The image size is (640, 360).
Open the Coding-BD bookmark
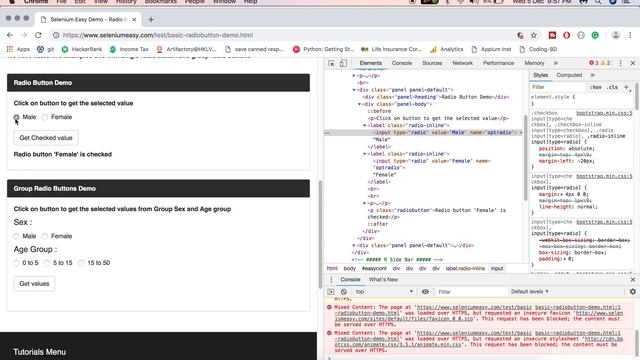point(538,49)
